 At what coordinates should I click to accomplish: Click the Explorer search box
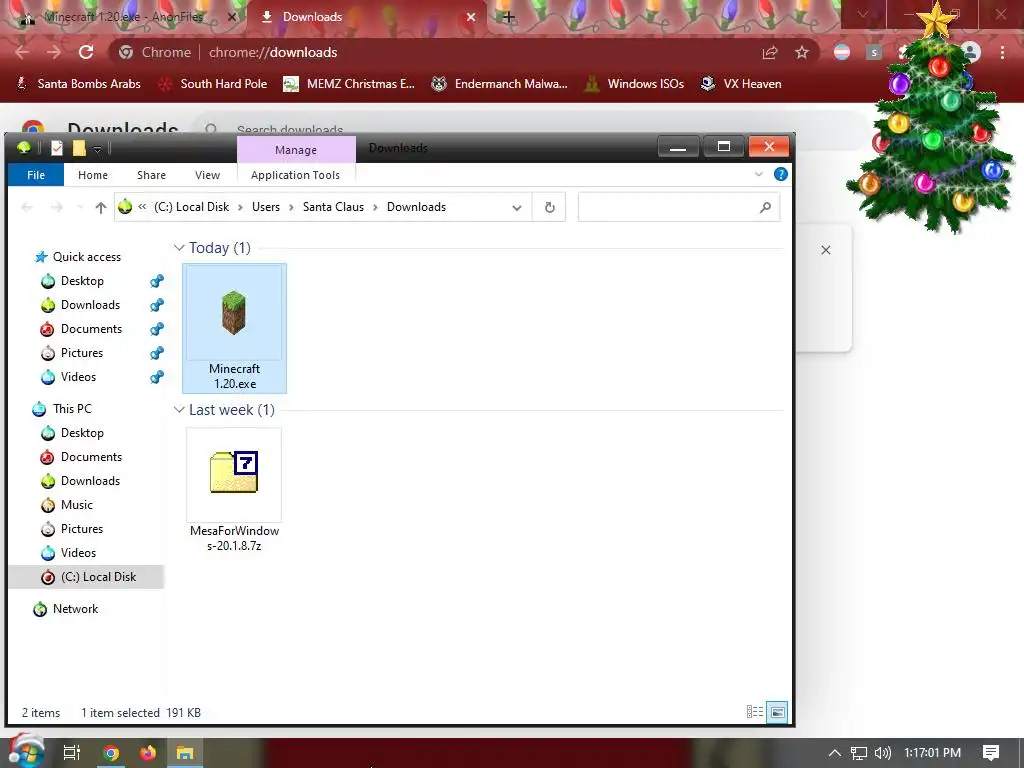pyautogui.click(x=679, y=207)
